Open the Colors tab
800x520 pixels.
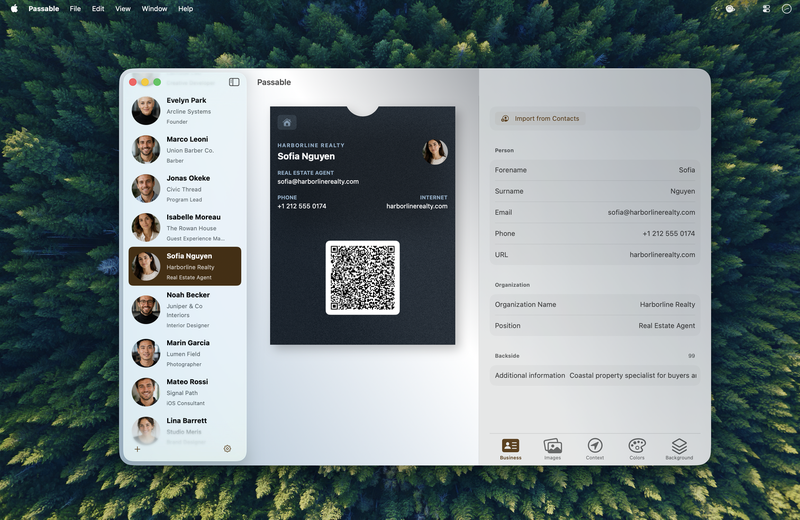pyautogui.click(x=637, y=449)
